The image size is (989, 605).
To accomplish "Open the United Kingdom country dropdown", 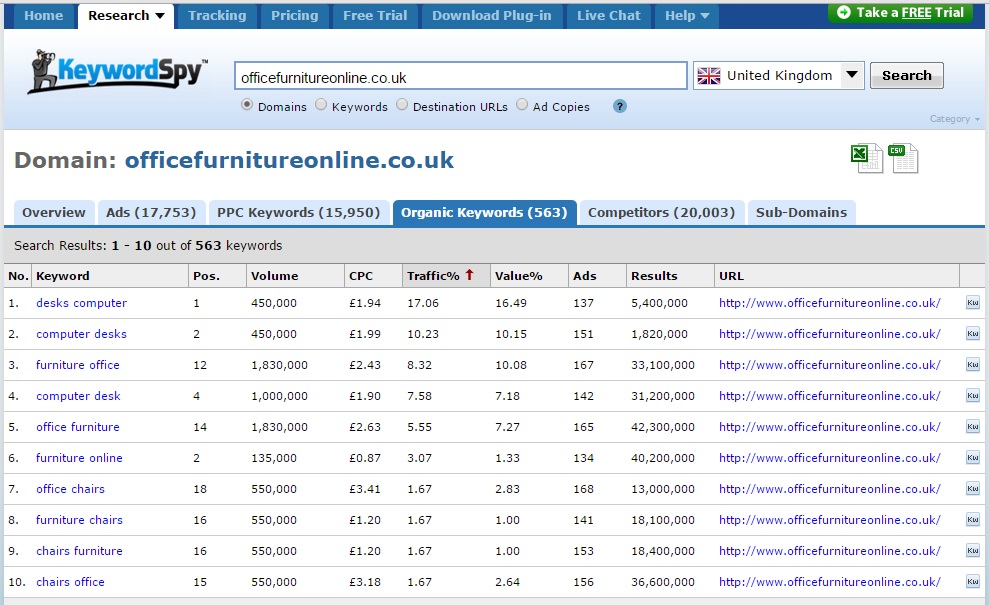I will (x=778, y=76).
